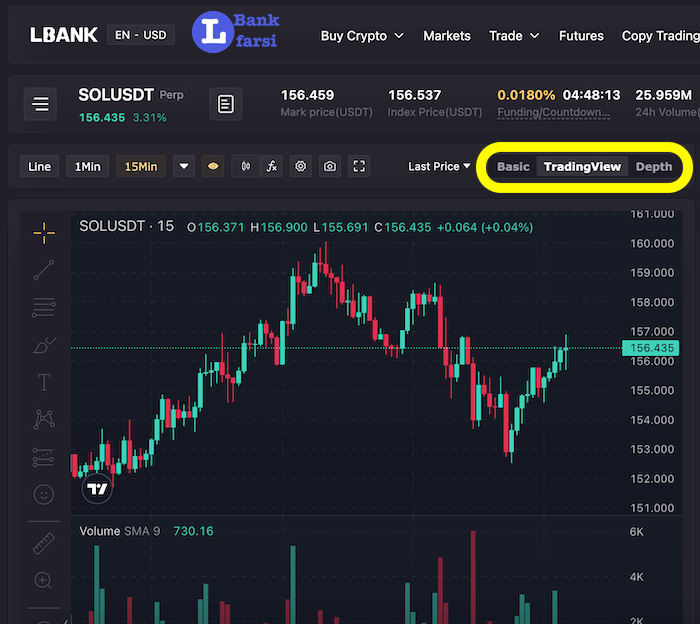Open the Buy Crypto menu

click(x=362, y=36)
